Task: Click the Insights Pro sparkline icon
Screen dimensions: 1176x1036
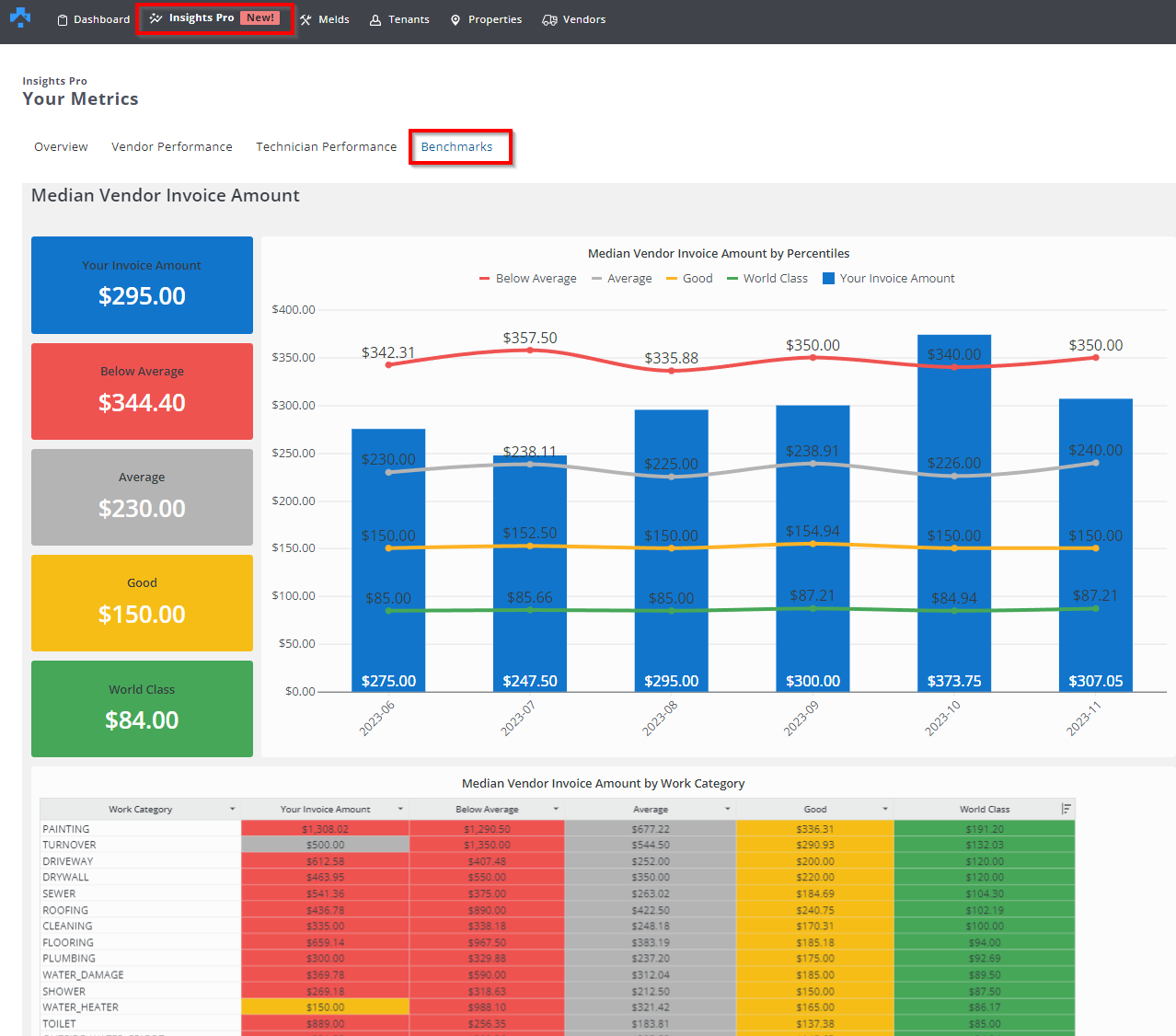Action: pyautogui.click(x=156, y=18)
